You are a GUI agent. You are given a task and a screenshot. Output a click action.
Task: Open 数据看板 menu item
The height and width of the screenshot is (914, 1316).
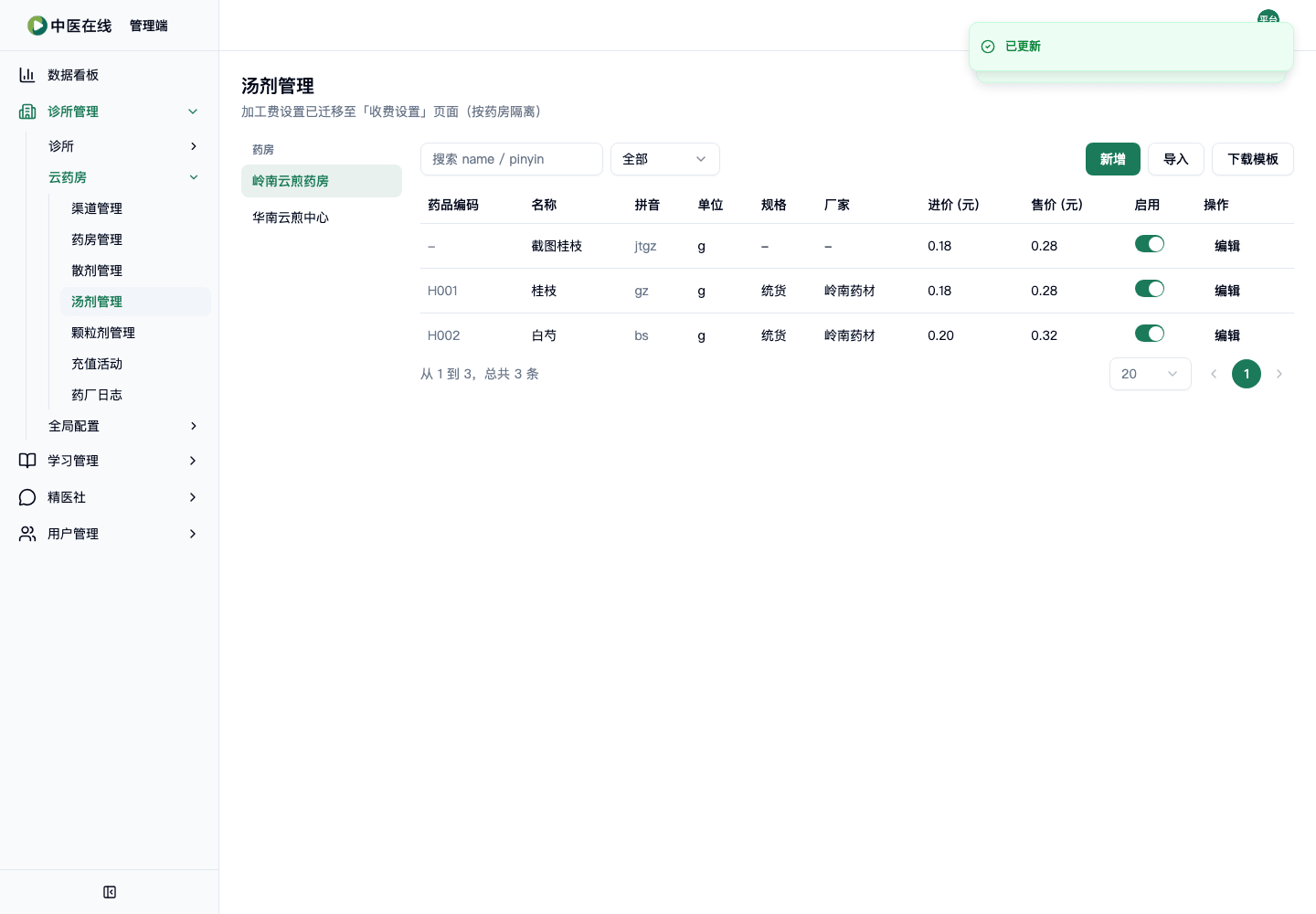click(110, 75)
